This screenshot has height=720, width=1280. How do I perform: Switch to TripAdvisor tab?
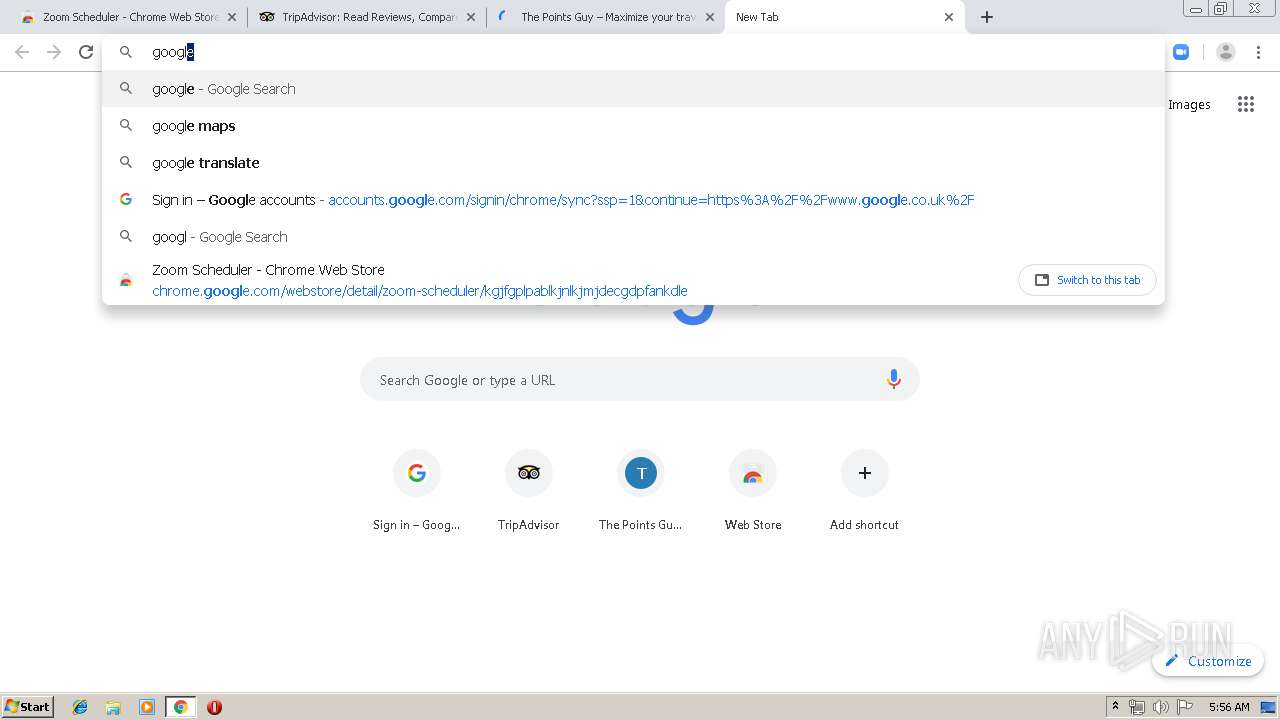click(367, 17)
